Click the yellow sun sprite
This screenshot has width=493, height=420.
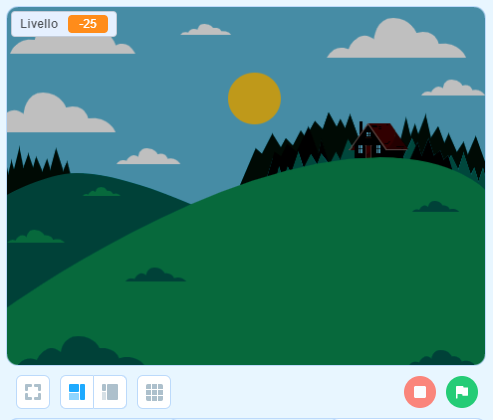254,98
